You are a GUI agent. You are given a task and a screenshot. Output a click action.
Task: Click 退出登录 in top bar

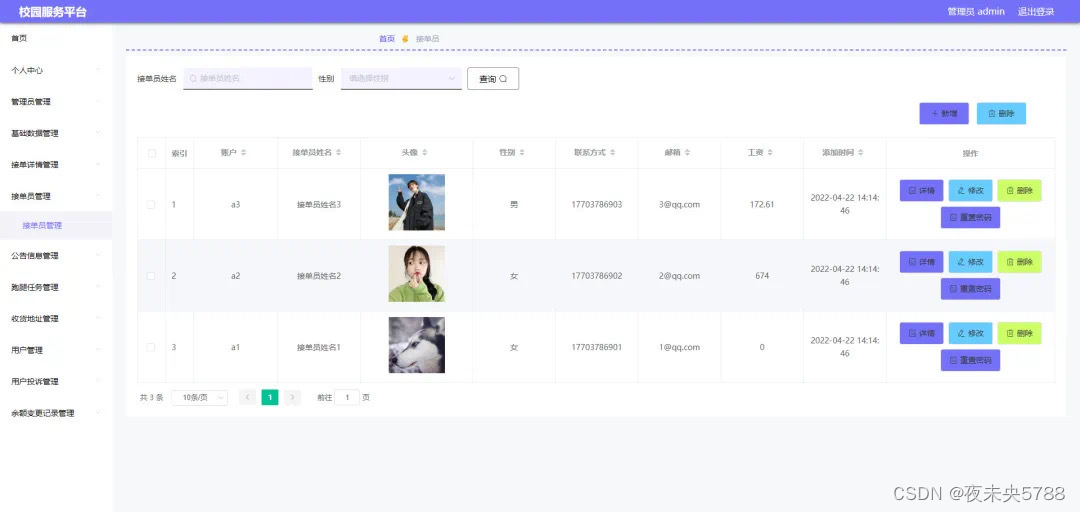[1036, 12]
